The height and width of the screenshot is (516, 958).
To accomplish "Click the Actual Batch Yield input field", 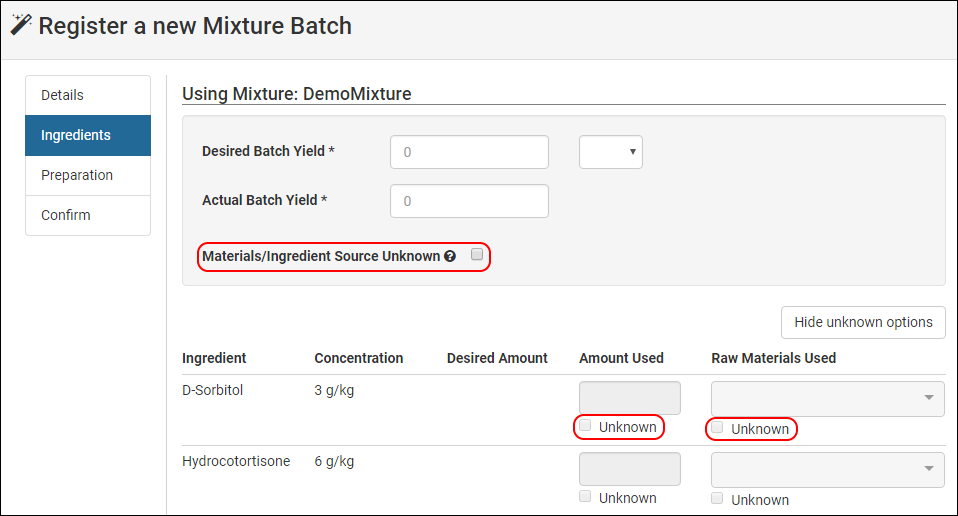I will point(469,201).
